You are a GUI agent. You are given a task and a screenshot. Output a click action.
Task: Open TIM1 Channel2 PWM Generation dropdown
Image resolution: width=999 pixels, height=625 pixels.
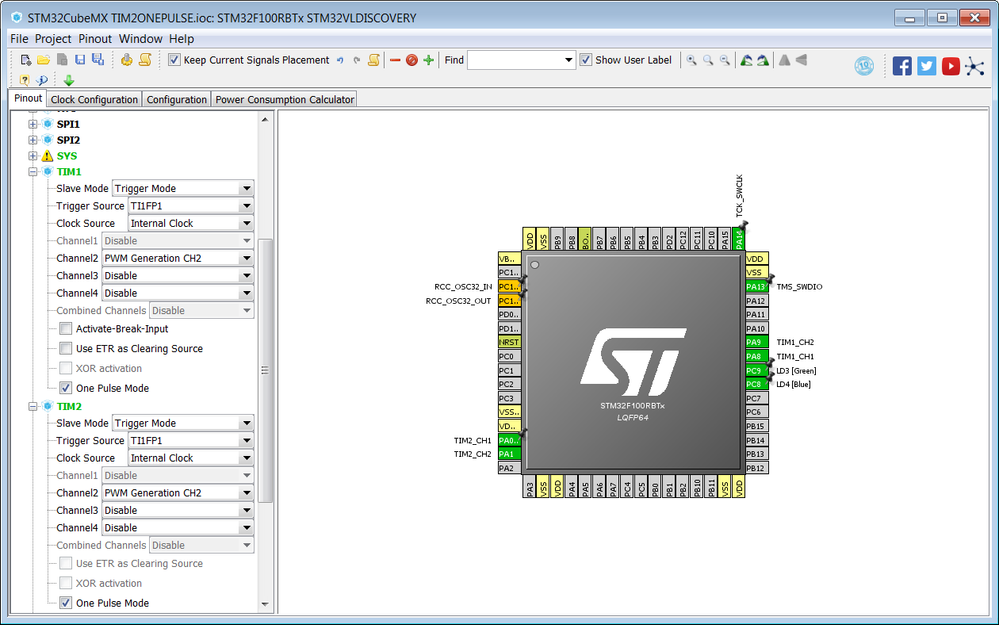pyautogui.click(x=178, y=258)
